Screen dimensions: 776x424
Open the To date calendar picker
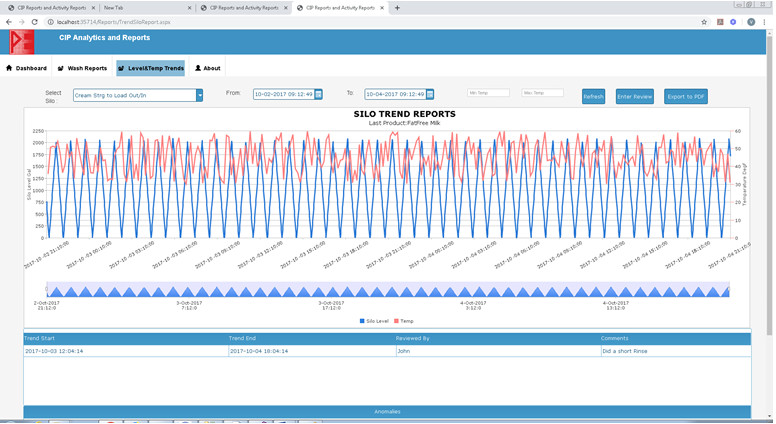tap(430, 95)
